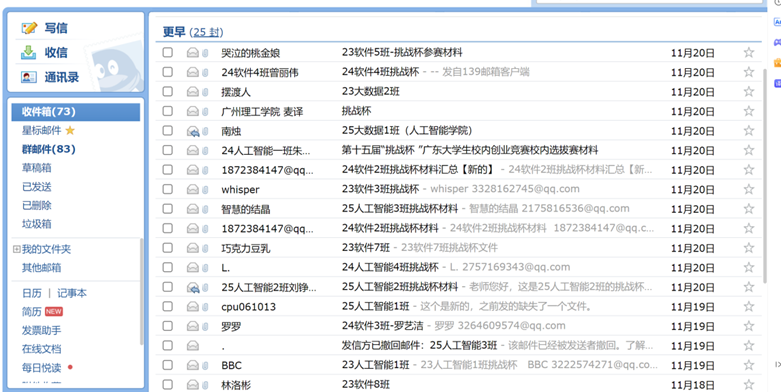Click the 收信 receive mail button

click(56, 52)
